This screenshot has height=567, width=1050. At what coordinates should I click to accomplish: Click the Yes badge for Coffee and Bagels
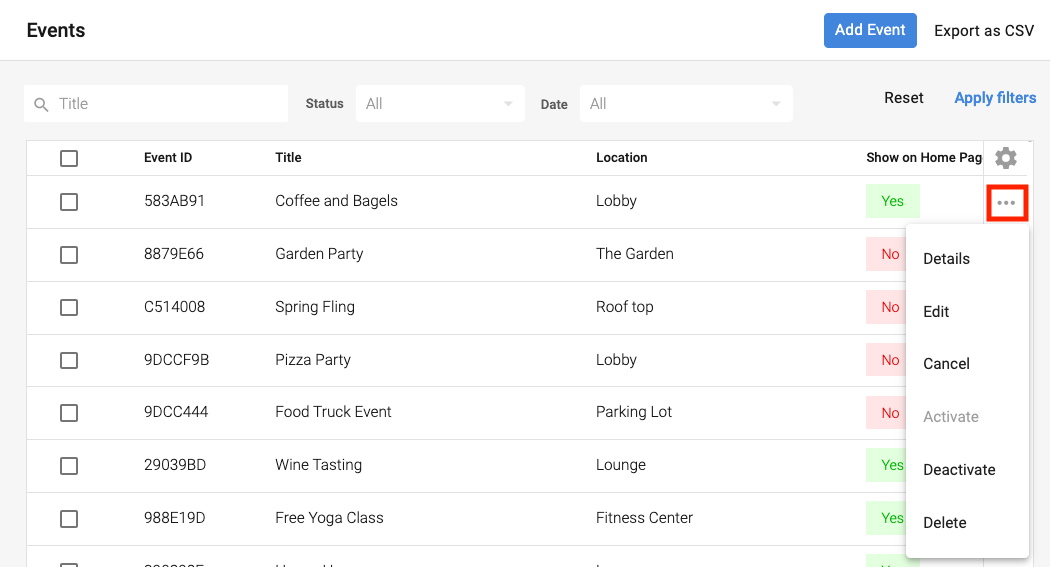tap(892, 201)
